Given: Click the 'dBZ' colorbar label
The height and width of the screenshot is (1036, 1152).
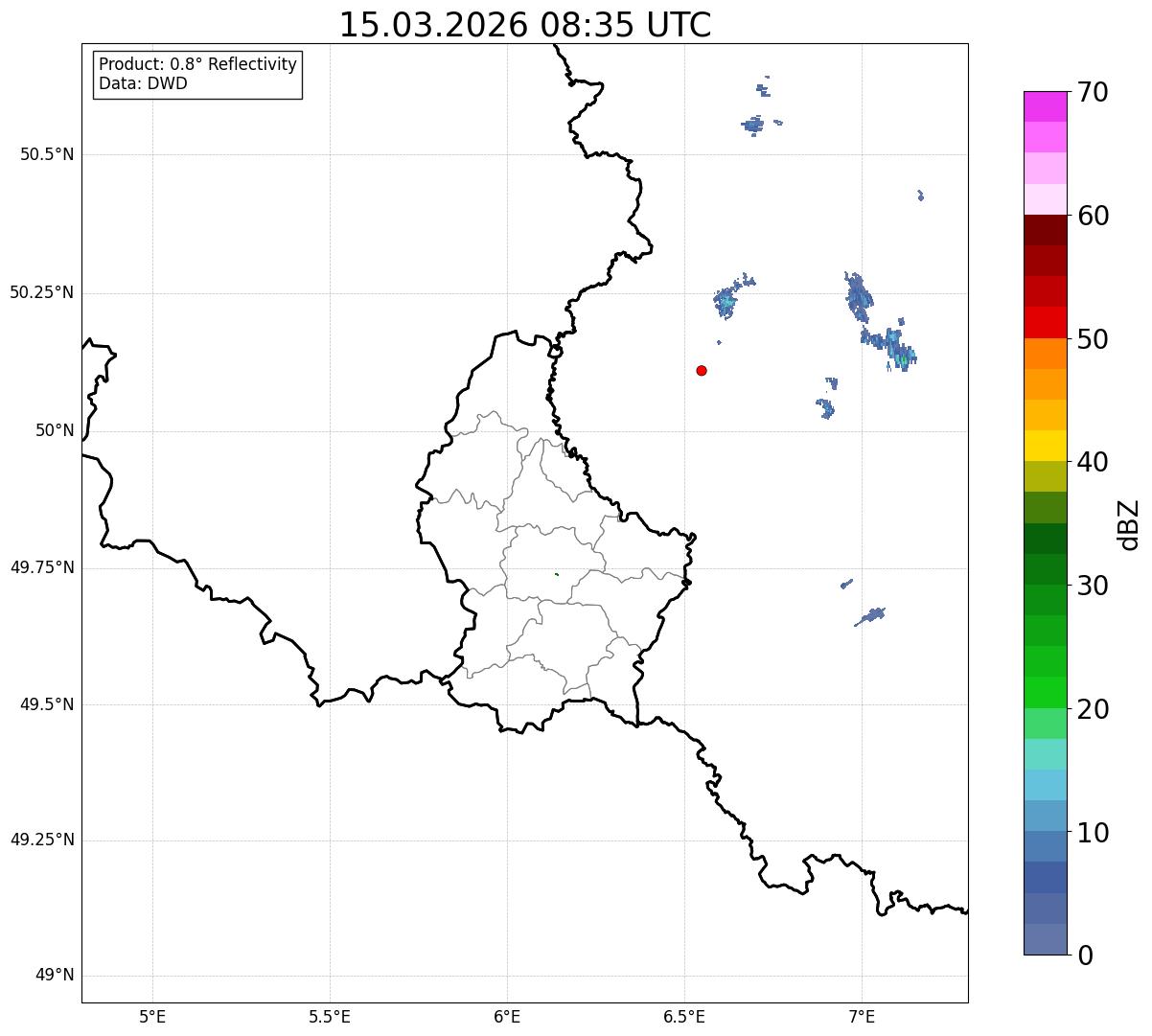Looking at the screenshot, I should point(1129,524).
